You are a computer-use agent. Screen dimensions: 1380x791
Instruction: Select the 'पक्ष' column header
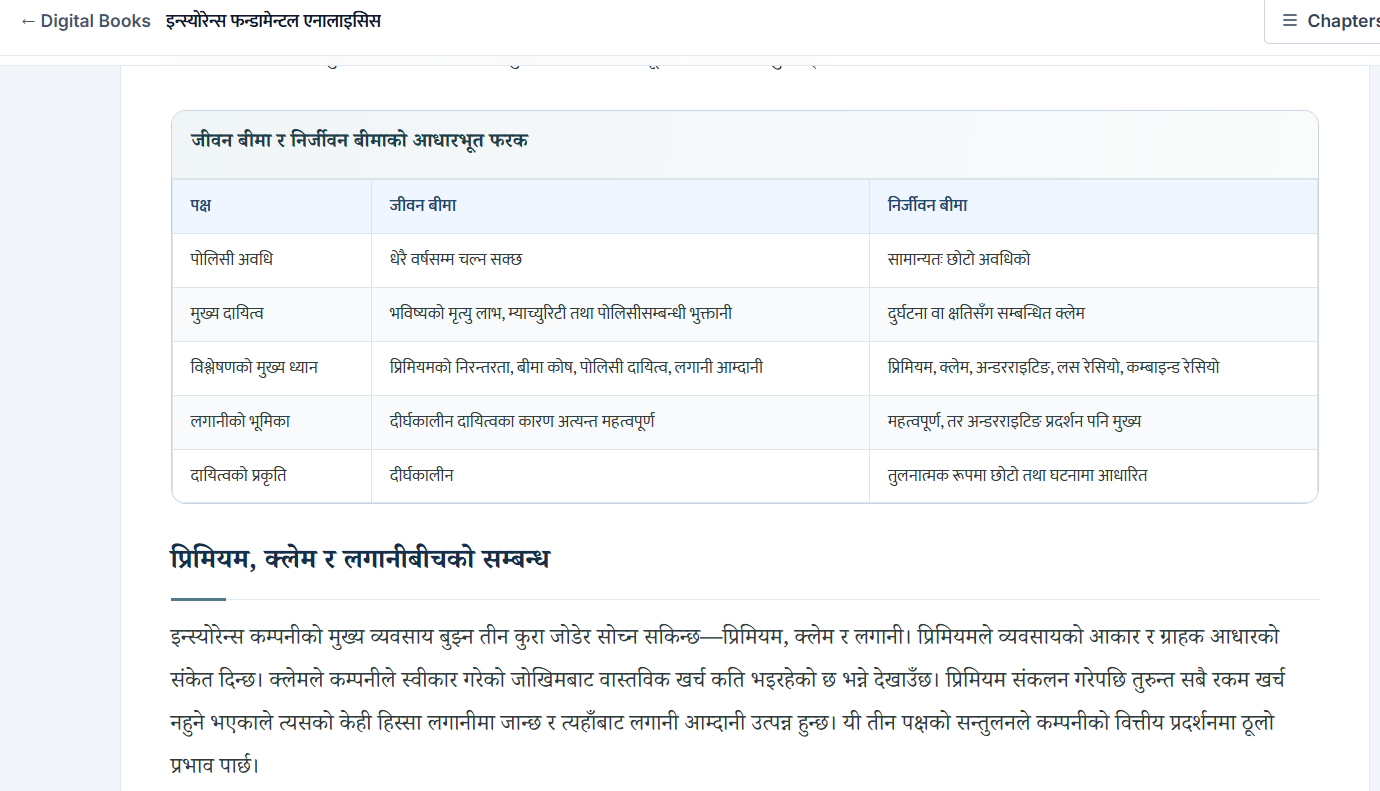click(272, 206)
